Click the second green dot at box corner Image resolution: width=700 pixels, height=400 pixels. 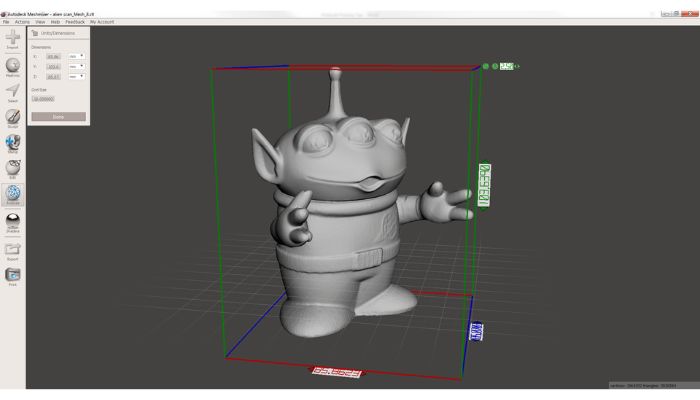[x=495, y=66]
